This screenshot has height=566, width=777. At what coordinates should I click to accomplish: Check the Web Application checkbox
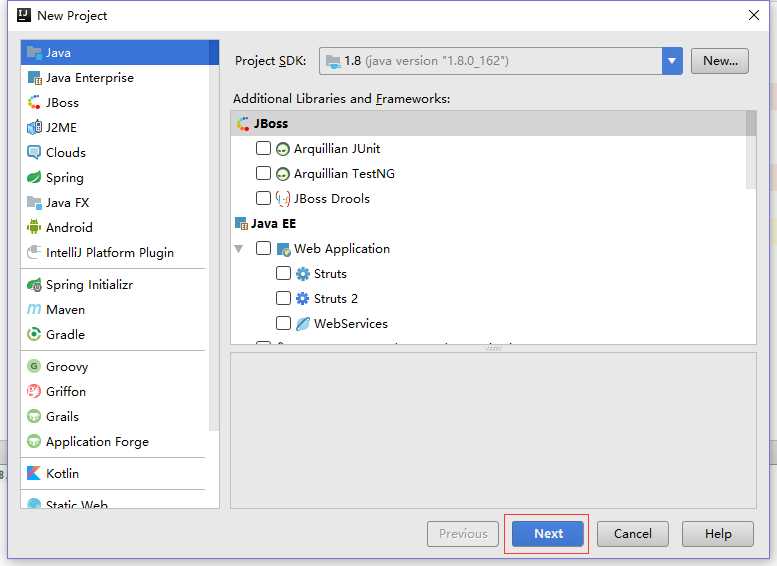click(x=263, y=248)
